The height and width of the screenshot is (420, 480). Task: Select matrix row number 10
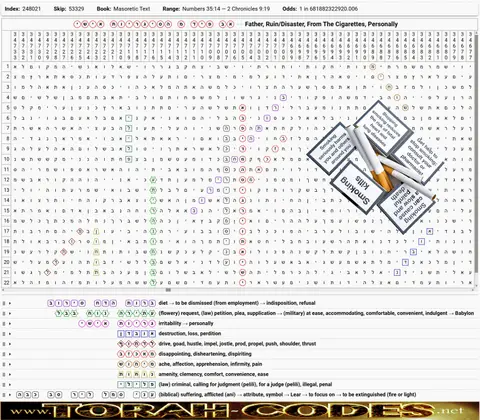(x=7, y=159)
